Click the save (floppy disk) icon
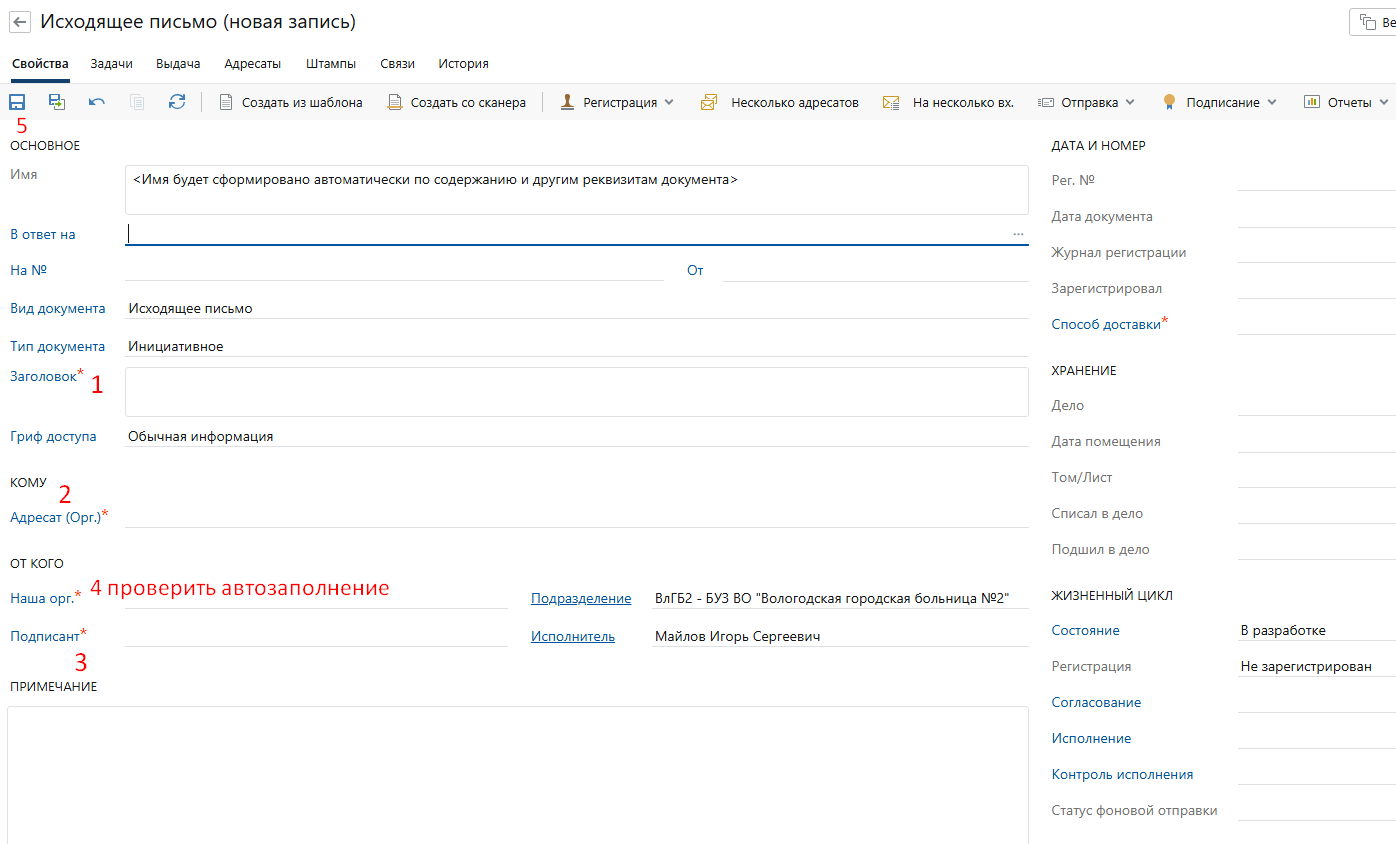This screenshot has height=844, width=1396. click(17, 102)
